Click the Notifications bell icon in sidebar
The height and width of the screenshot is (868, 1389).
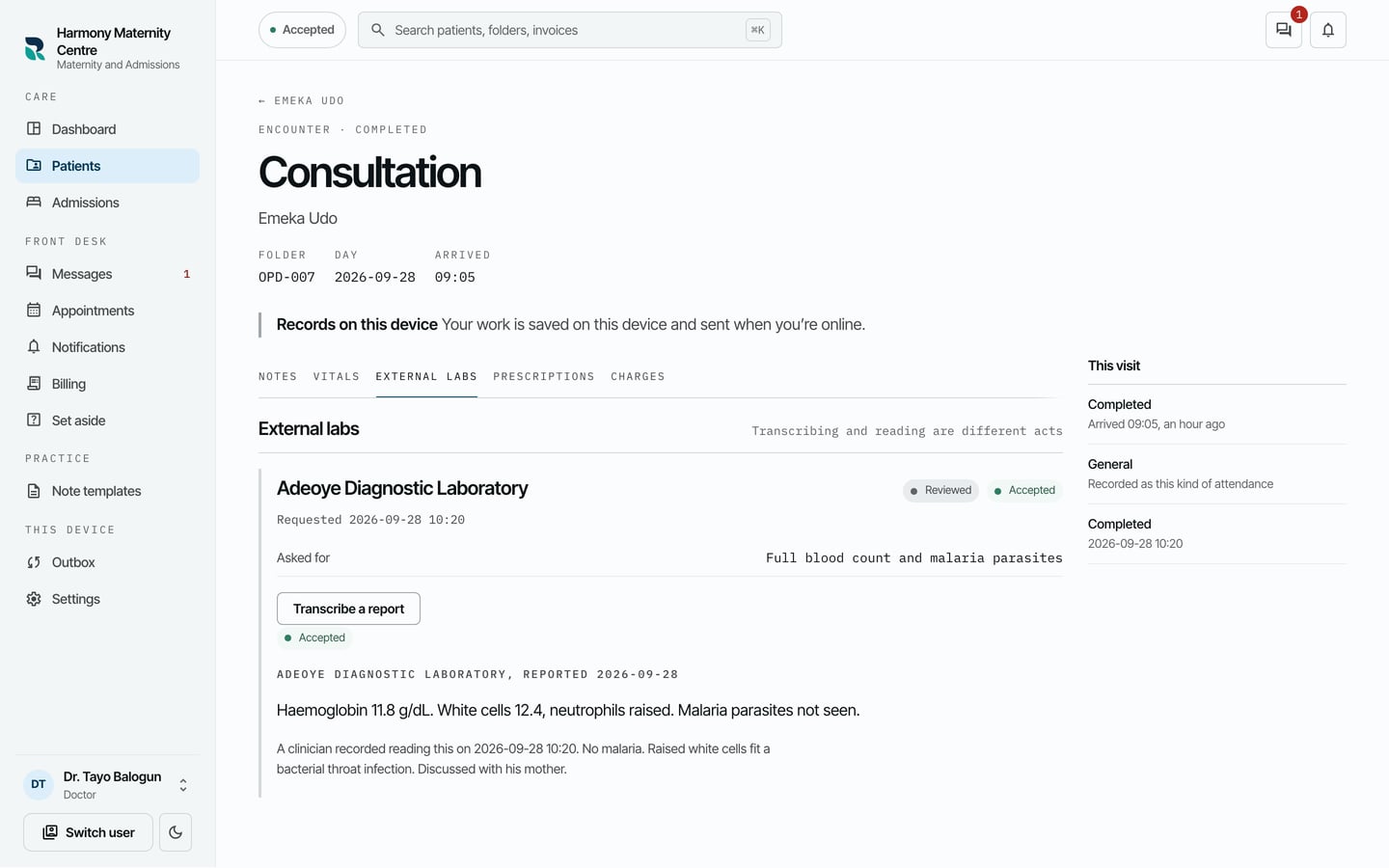(34, 346)
